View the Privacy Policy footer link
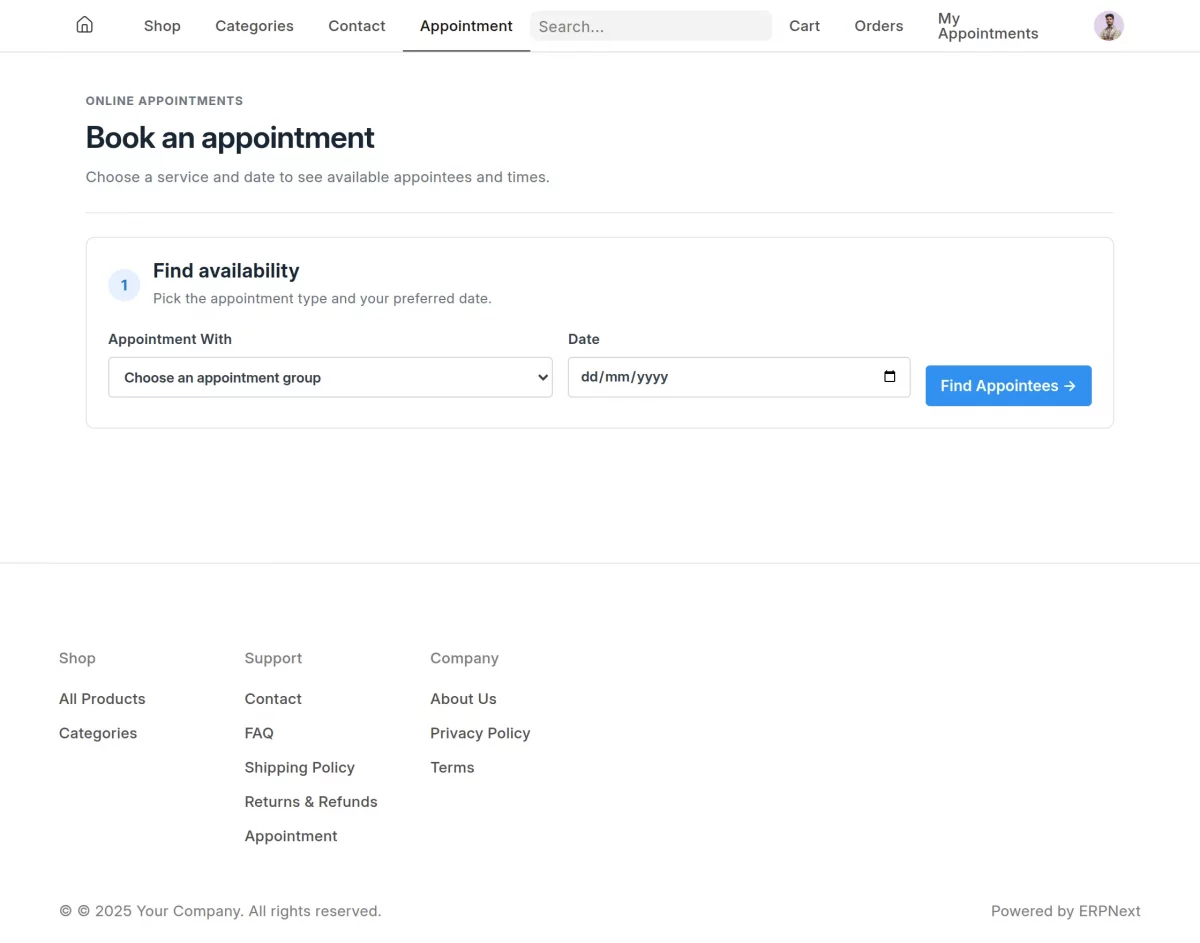Screen dimensions: 1200x943 coord(480,733)
